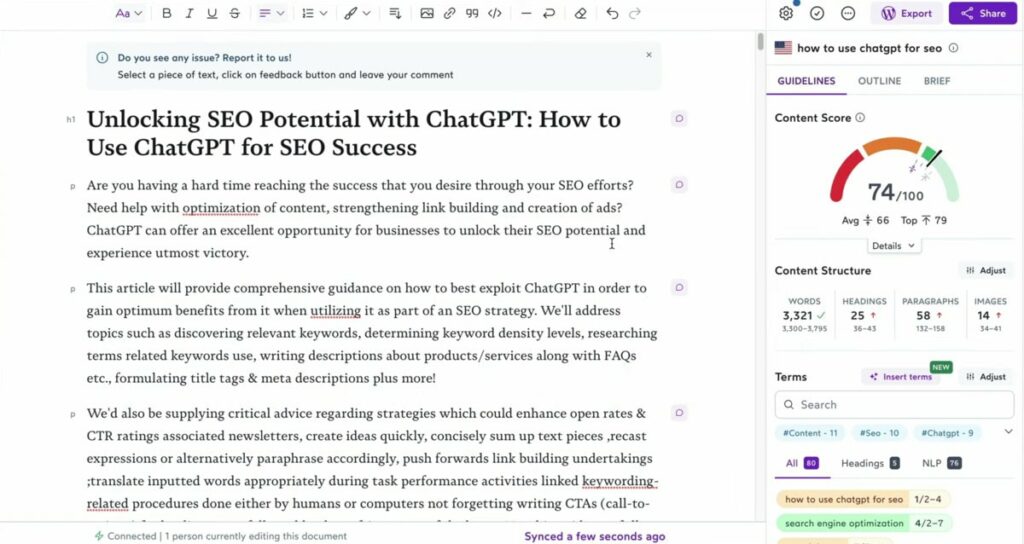1024x544 pixels.
Task: Toggle strikethrough formatting
Action: point(234,13)
